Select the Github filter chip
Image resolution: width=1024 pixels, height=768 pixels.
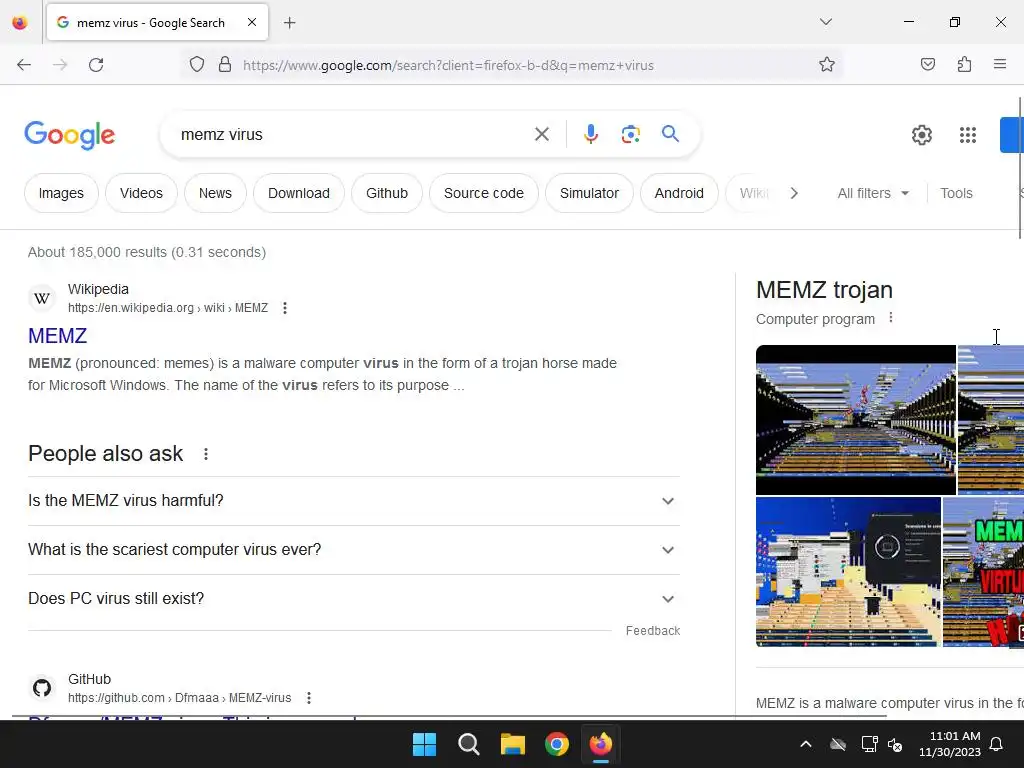(x=387, y=193)
